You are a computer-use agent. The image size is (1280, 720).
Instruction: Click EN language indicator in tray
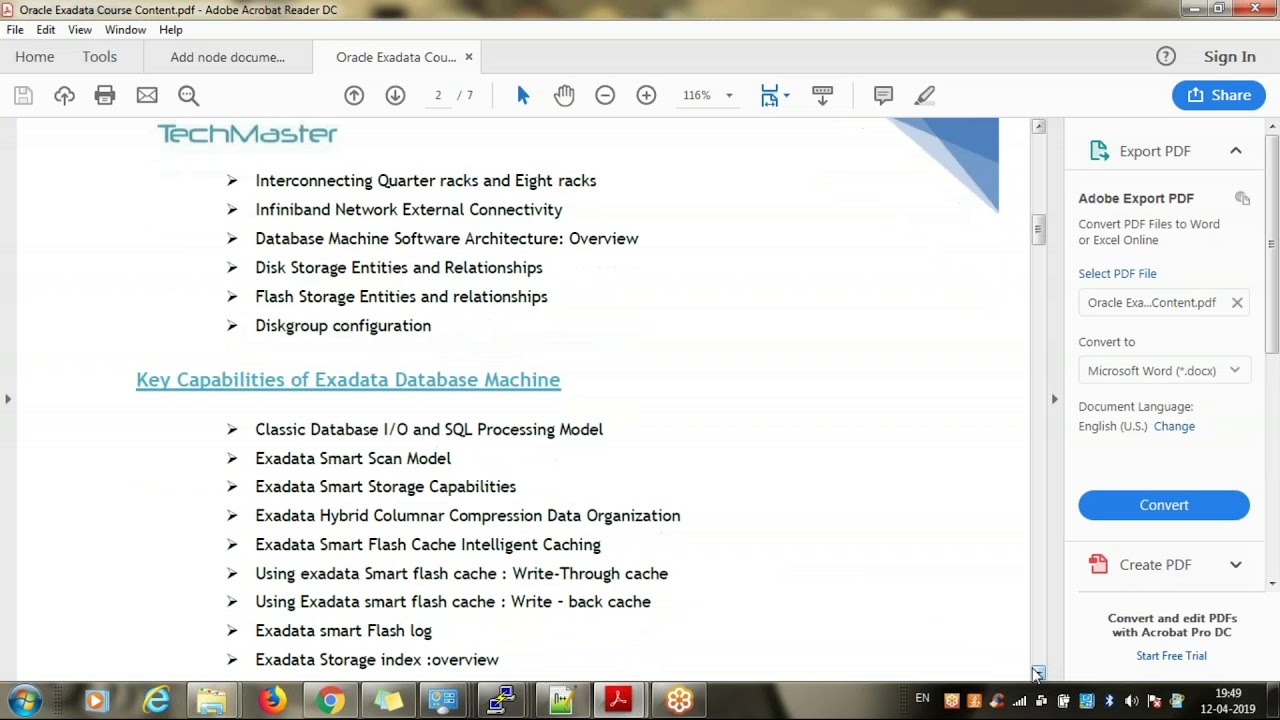click(x=922, y=697)
